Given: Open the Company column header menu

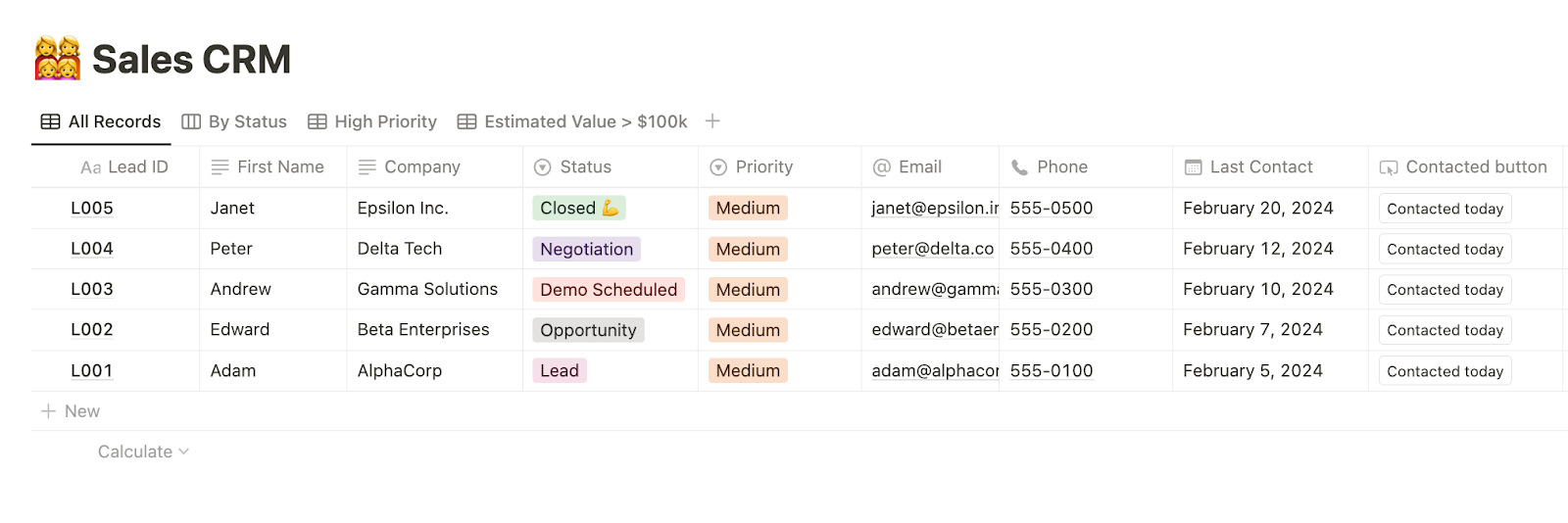Looking at the screenshot, I should coord(421,167).
